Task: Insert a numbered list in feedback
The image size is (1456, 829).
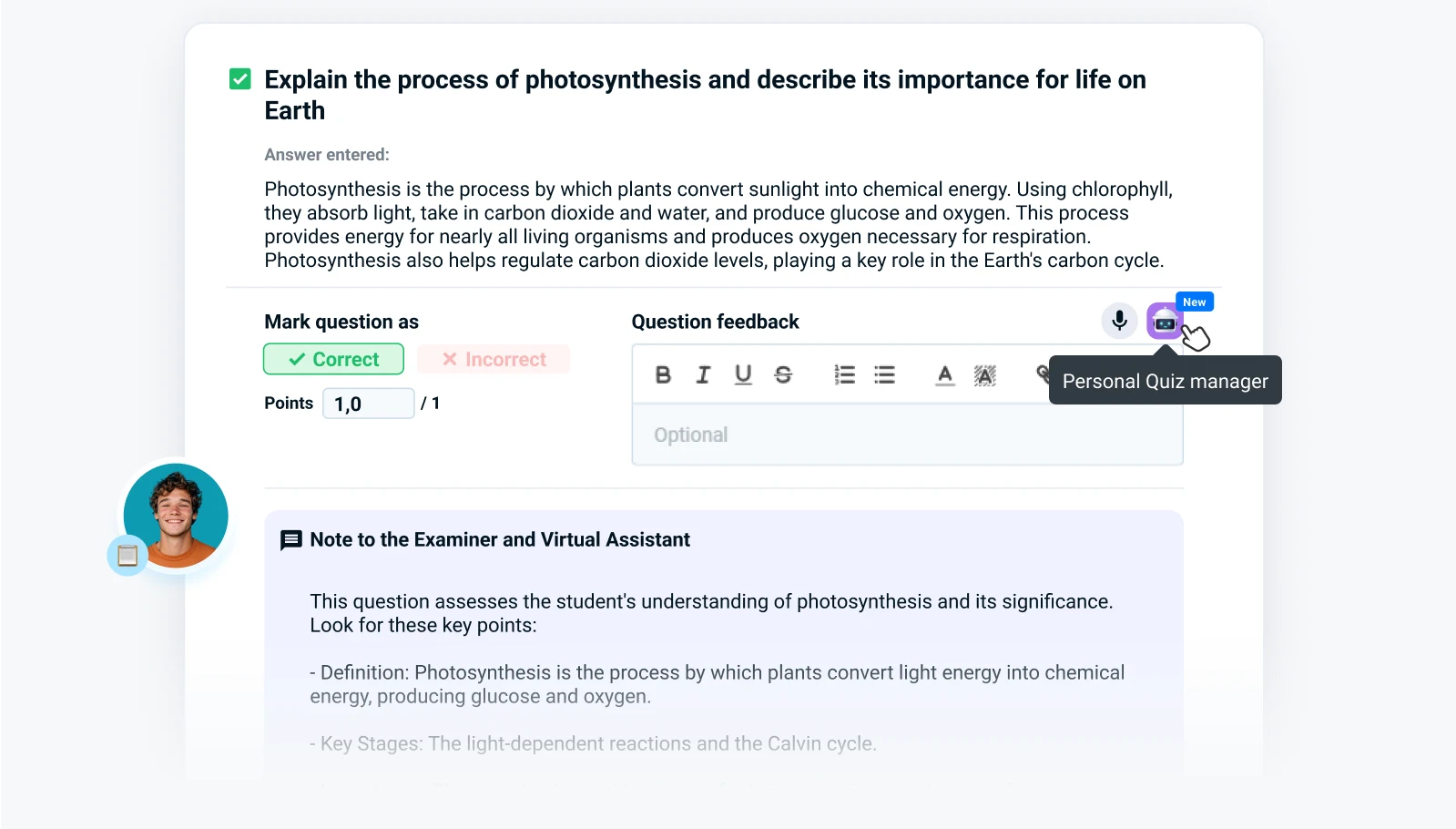Action: click(x=844, y=374)
